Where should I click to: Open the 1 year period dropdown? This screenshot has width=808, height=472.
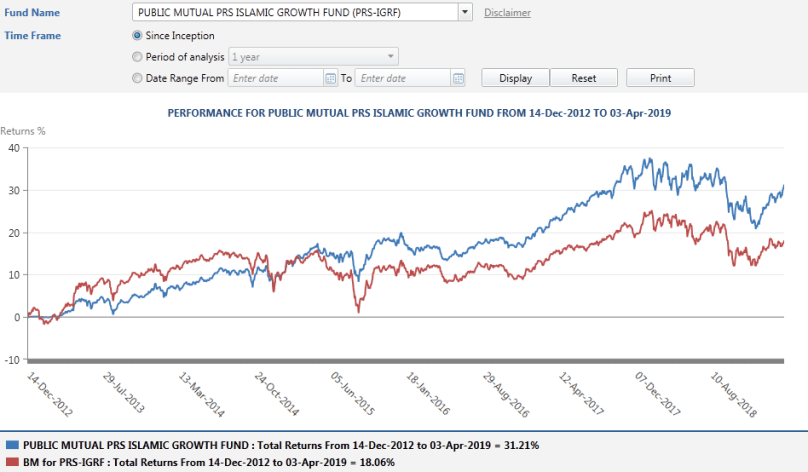[x=313, y=57]
